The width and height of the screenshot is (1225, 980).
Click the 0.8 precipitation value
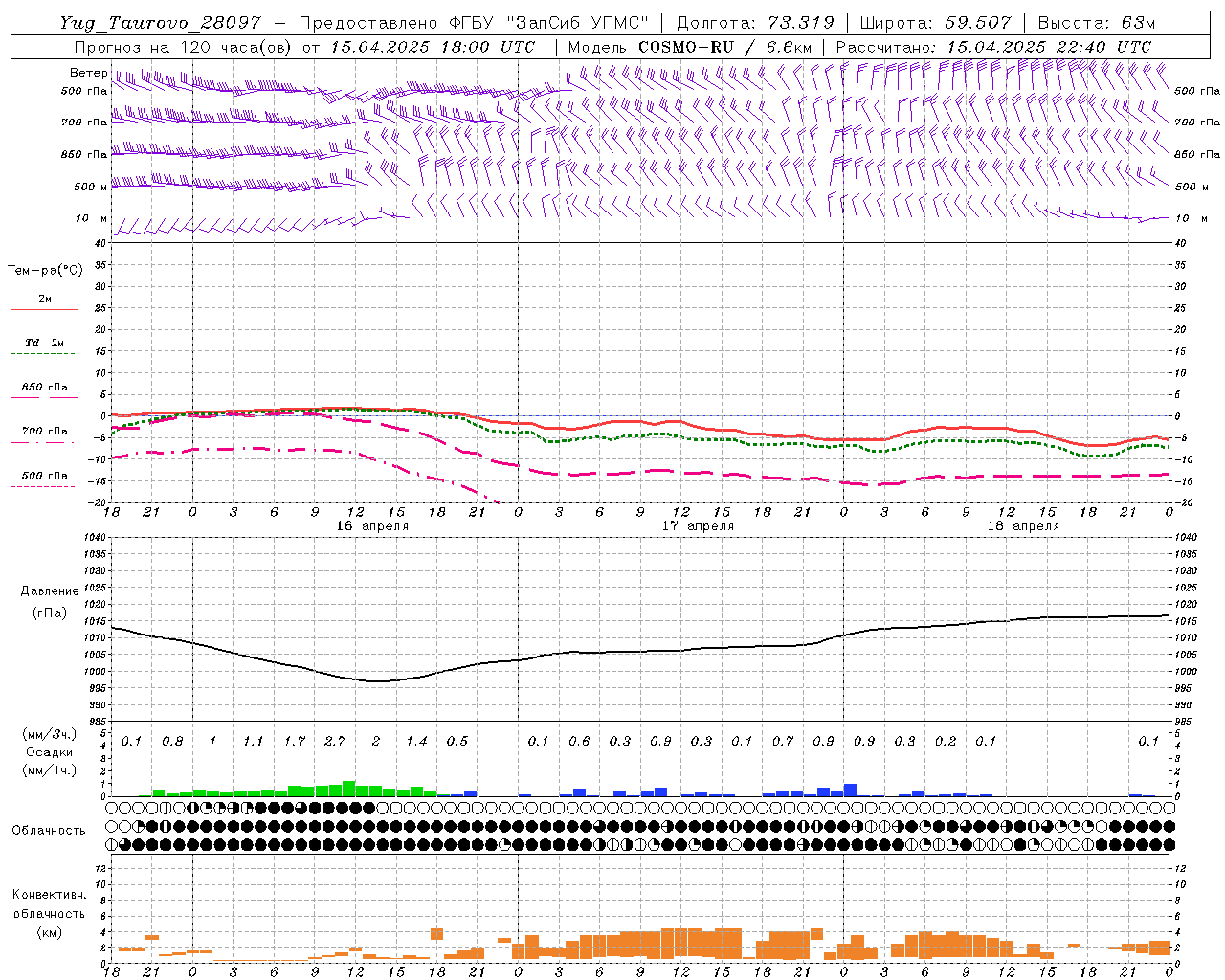pos(172,742)
